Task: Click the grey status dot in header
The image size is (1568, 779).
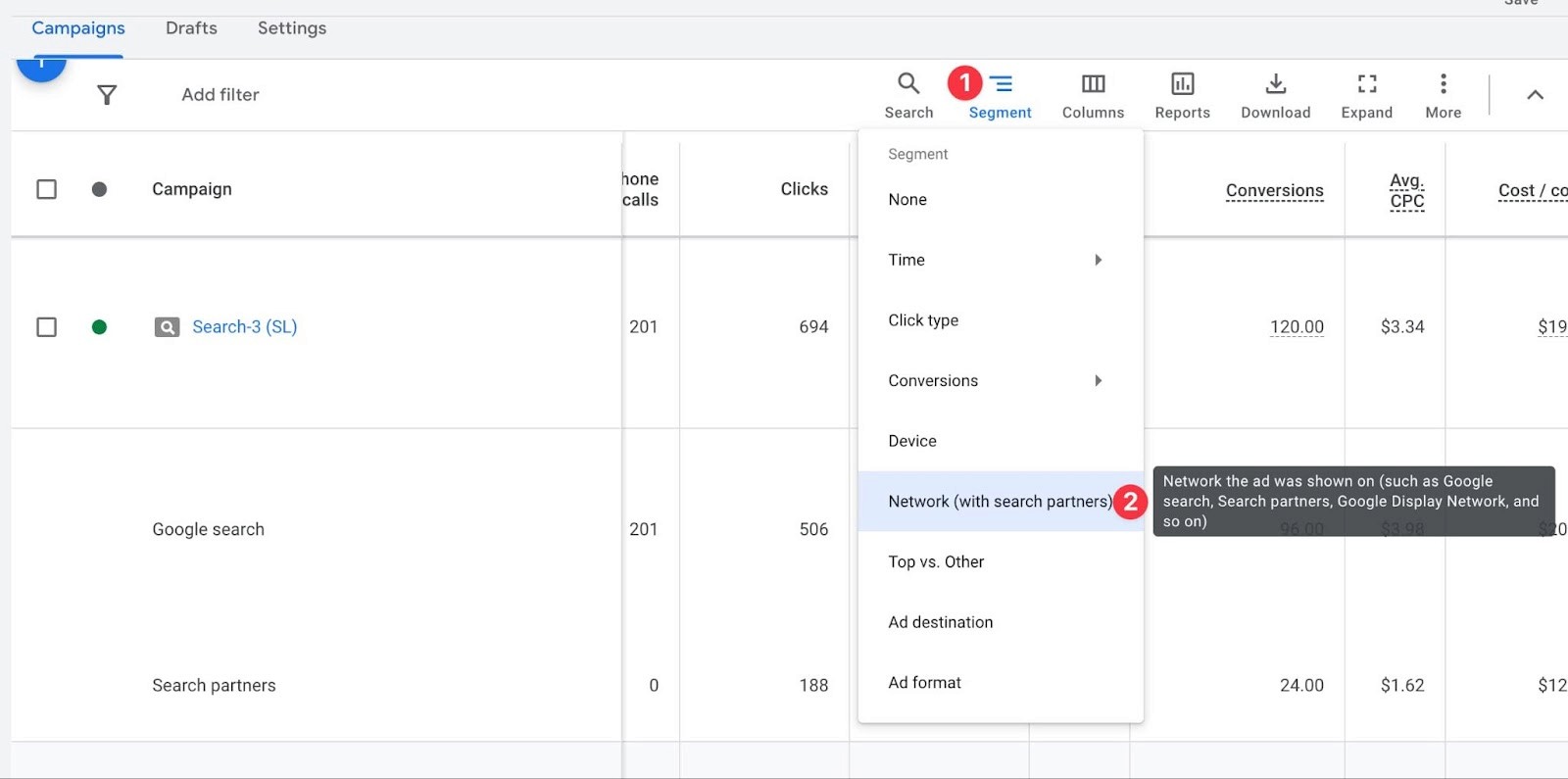Action: [x=99, y=189]
